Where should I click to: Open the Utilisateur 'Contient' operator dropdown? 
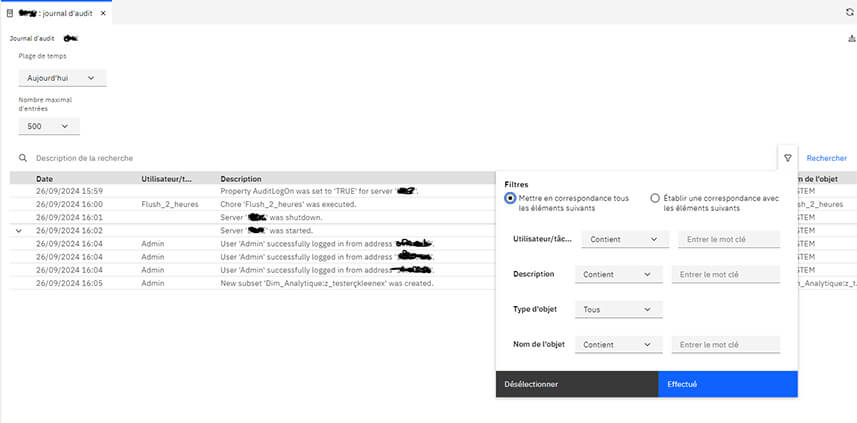coord(625,239)
